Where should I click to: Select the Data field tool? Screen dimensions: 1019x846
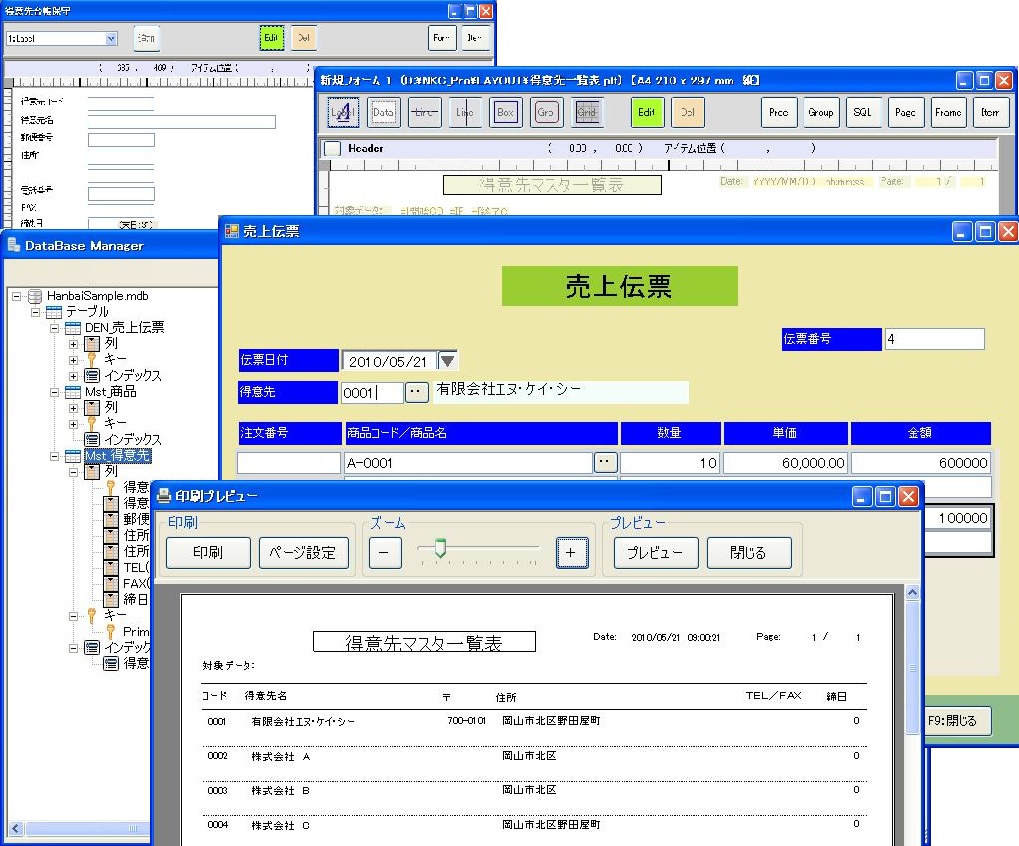pyautogui.click(x=384, y=113)
